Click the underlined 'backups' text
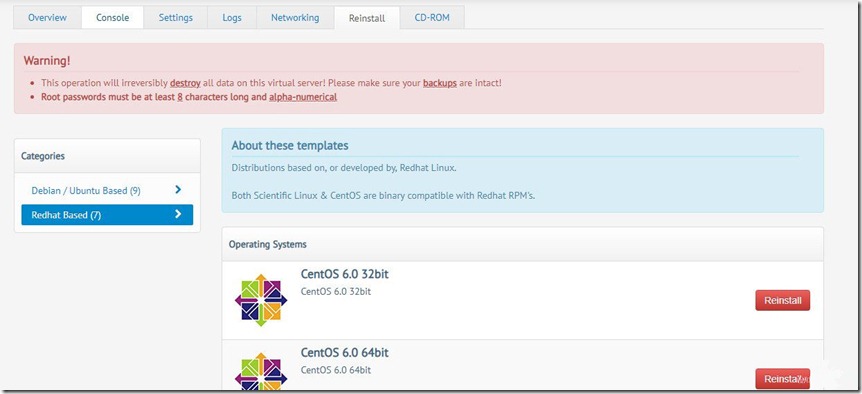 (440, 83)
